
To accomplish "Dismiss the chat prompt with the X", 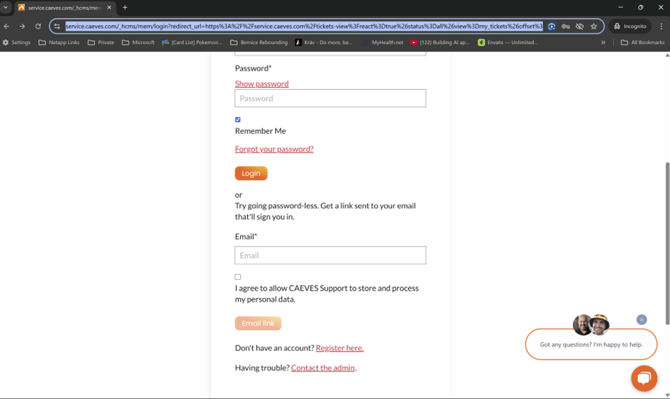I will point(641,320).
